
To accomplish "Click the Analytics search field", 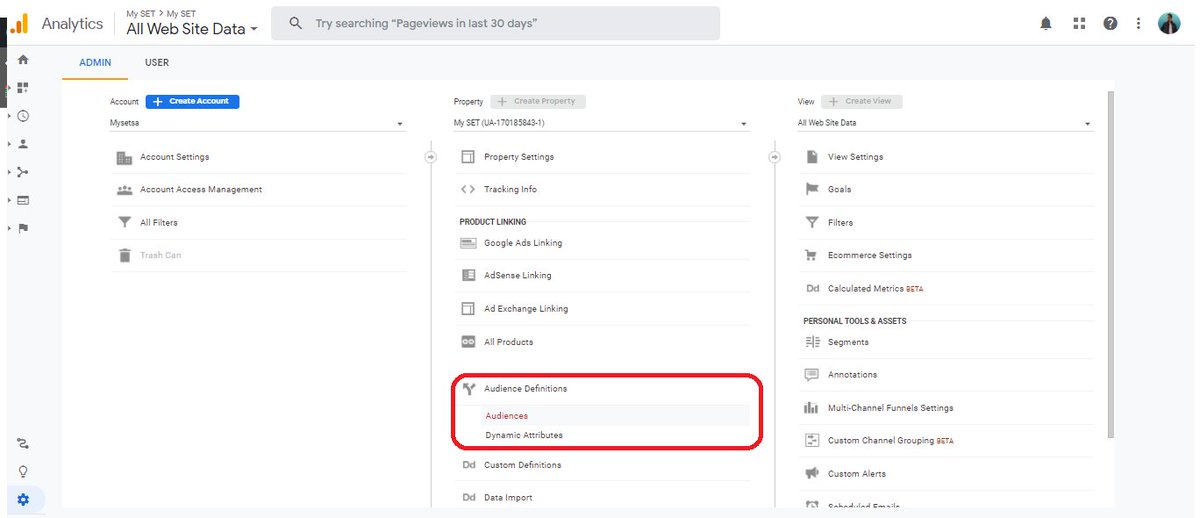I will coord(496,23).
